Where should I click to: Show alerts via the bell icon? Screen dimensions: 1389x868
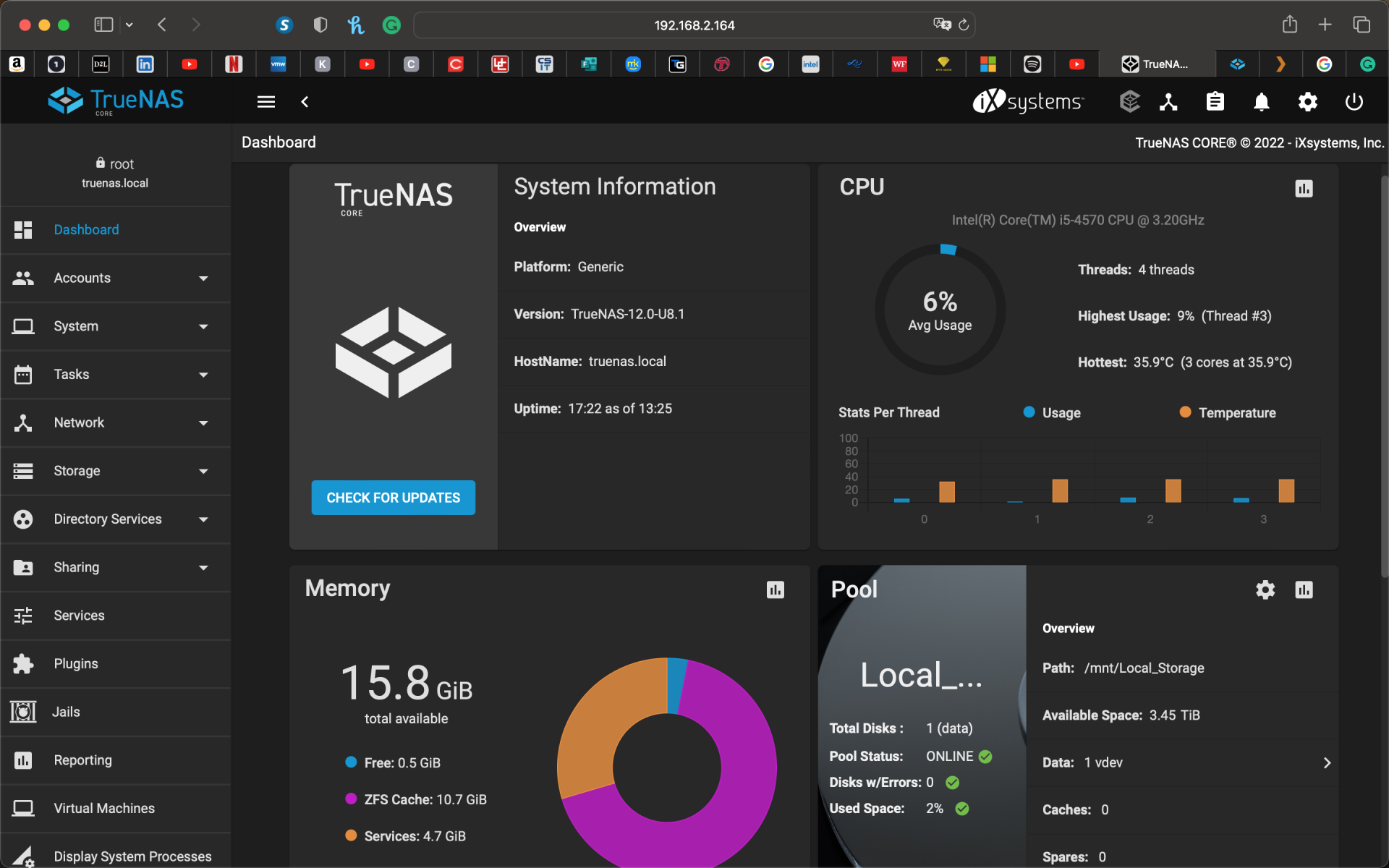tap(1262, 102)
